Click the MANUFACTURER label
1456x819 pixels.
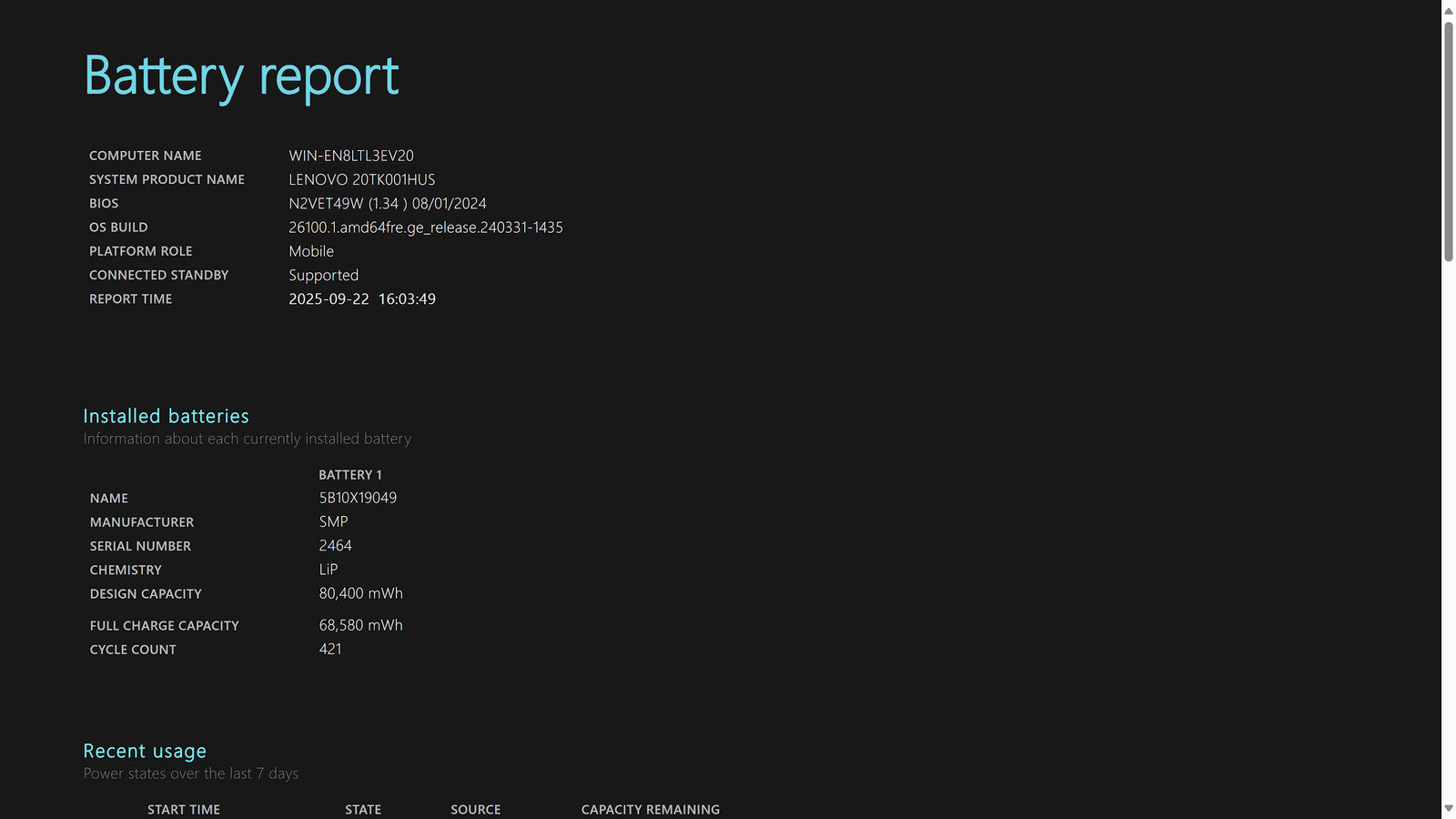pyautogui.click(x=142, y=522)
